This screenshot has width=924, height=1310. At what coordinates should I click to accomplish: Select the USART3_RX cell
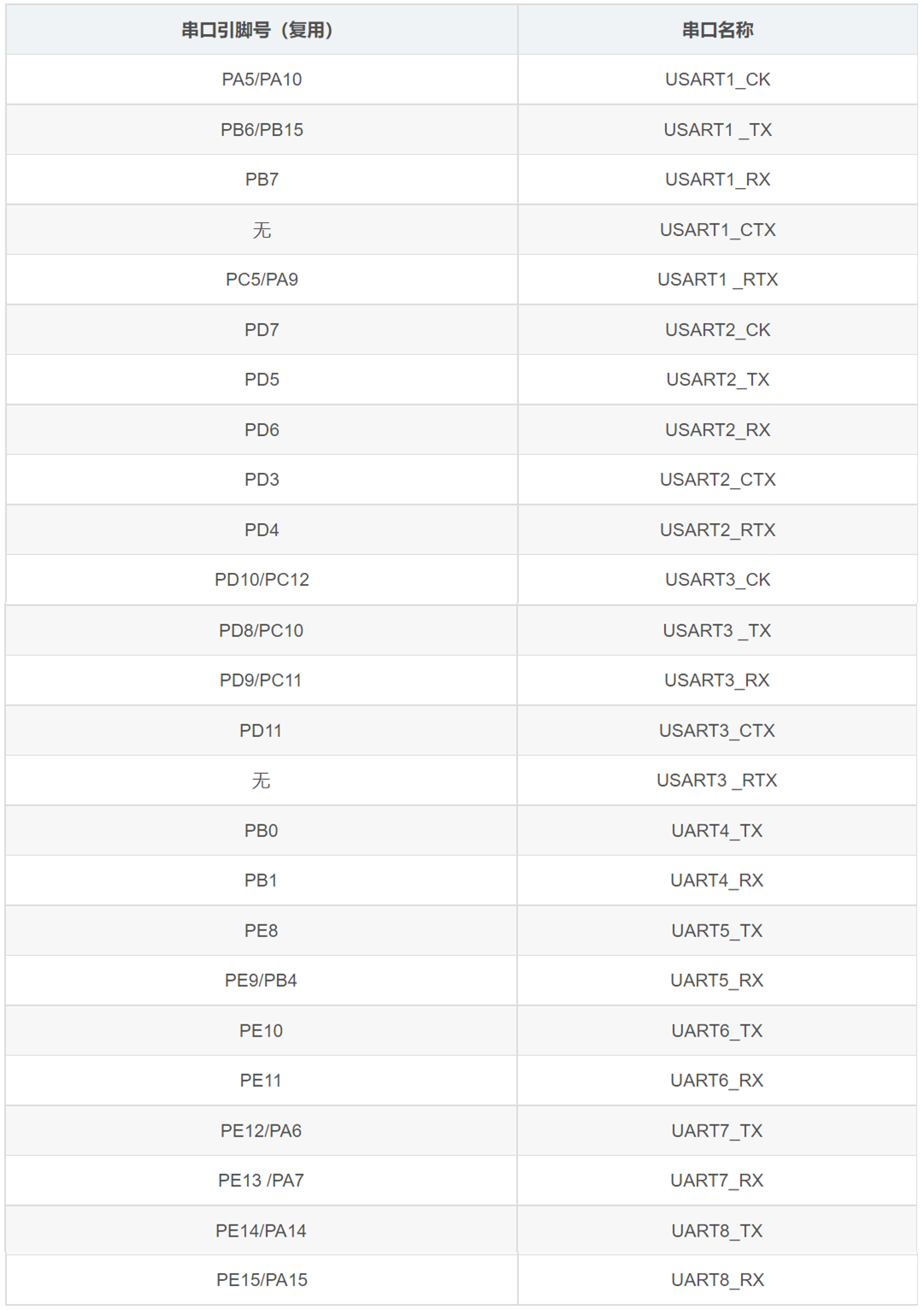pyautogui.click(x=717, y=681)
